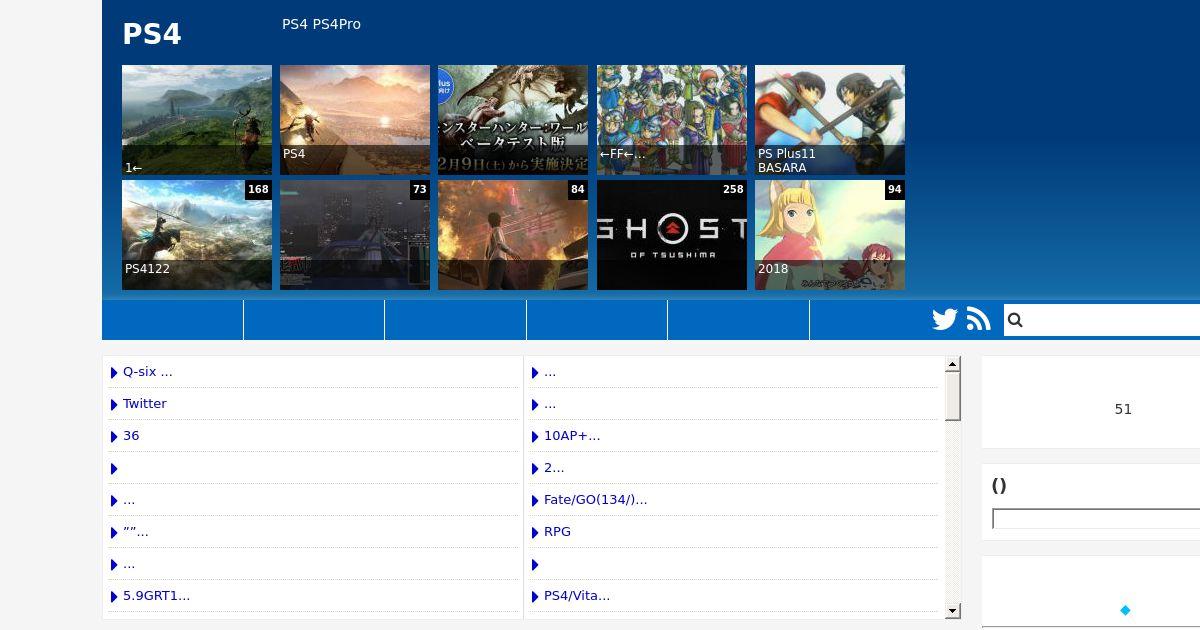The height and width of the screenshot is (630, 1200).
Task: Open thumbnail with 73 comment badge
Action: [355, 235]
